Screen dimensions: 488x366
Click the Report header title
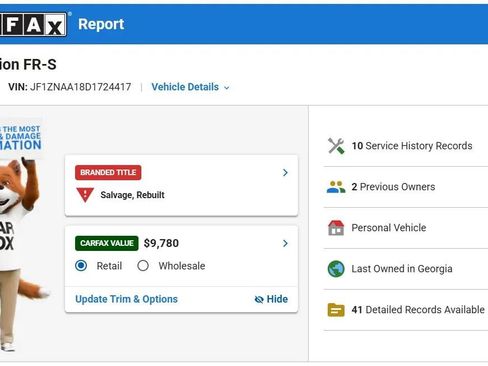tap(101, 24)
